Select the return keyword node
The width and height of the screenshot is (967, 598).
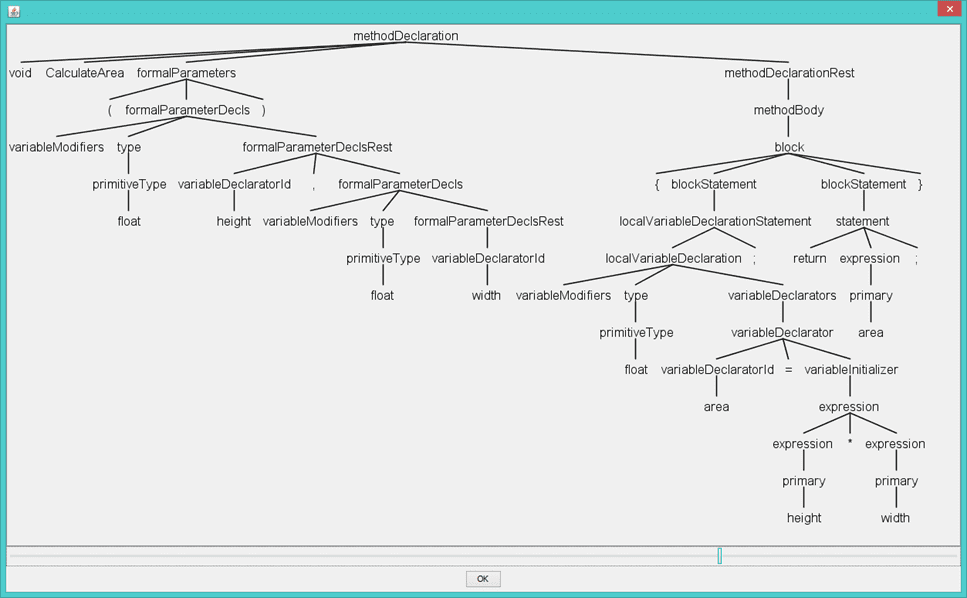(x=810, y=258)
